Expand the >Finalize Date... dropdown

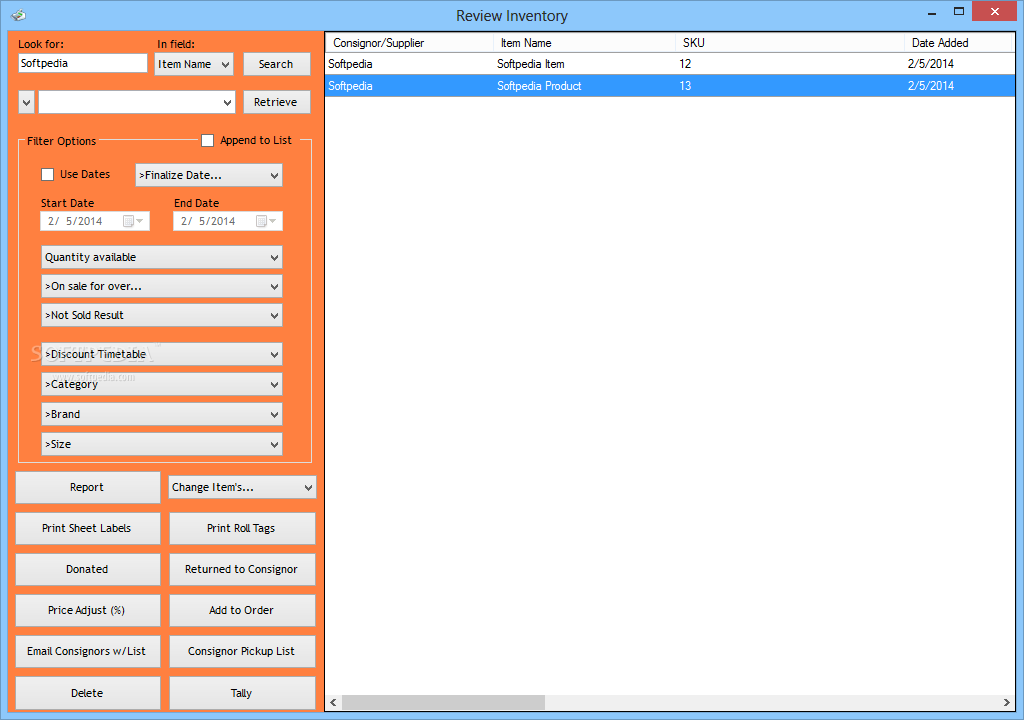pos(209,175)
